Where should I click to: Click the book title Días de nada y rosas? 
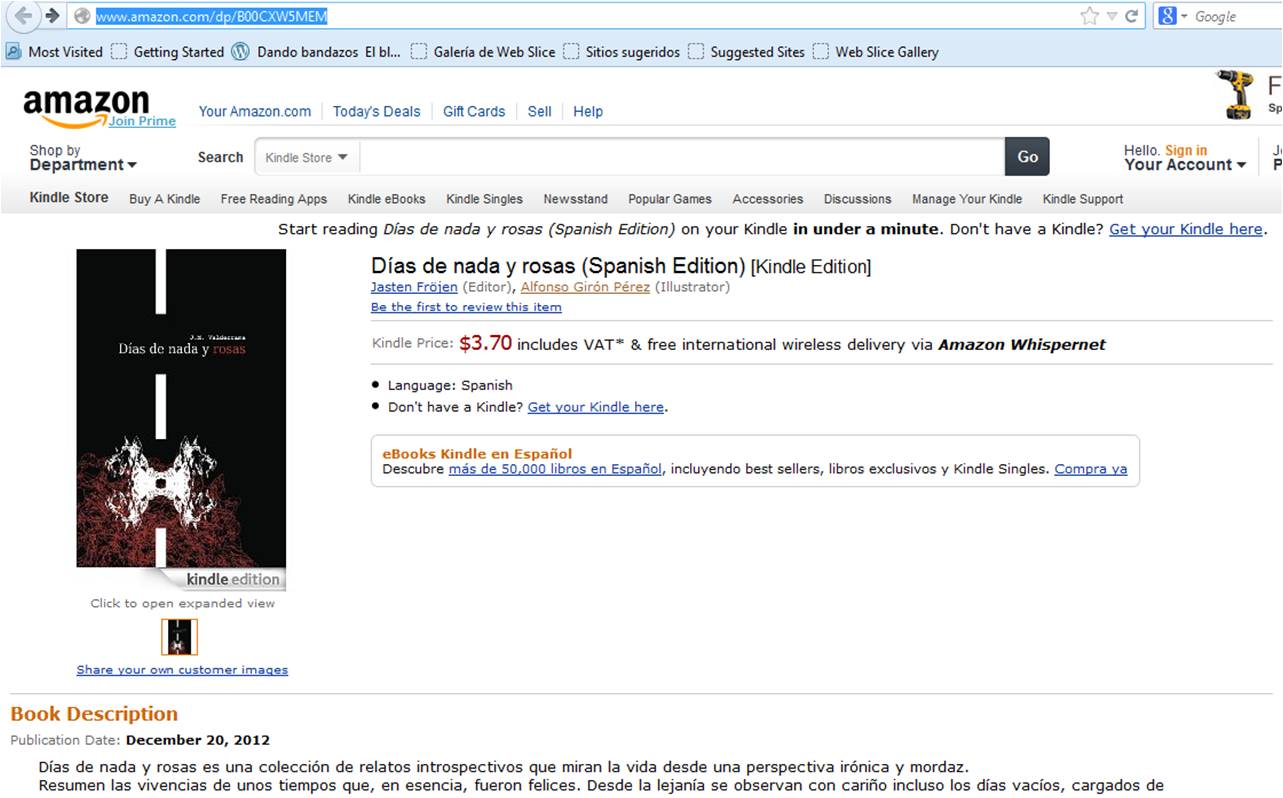(x=558, y=266)
